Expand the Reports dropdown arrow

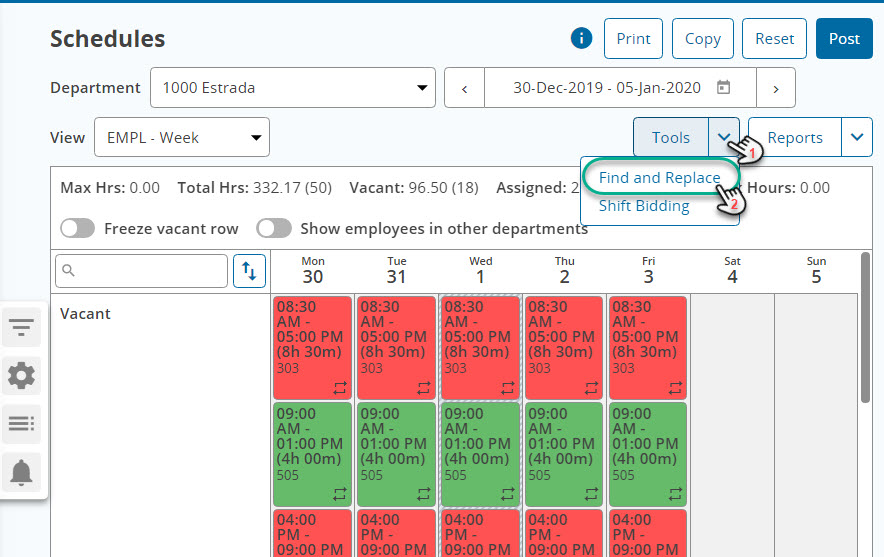click(857, 137)
